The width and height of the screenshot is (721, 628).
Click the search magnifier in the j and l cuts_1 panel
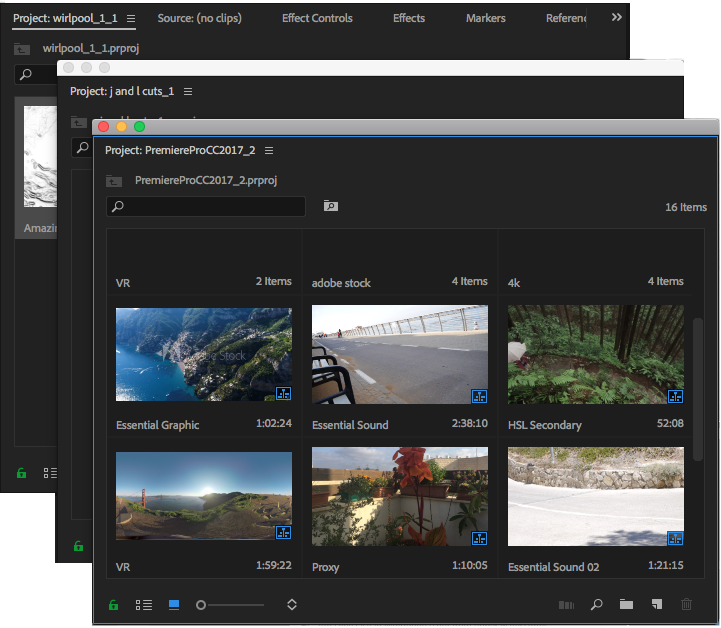tap(82, 148)
